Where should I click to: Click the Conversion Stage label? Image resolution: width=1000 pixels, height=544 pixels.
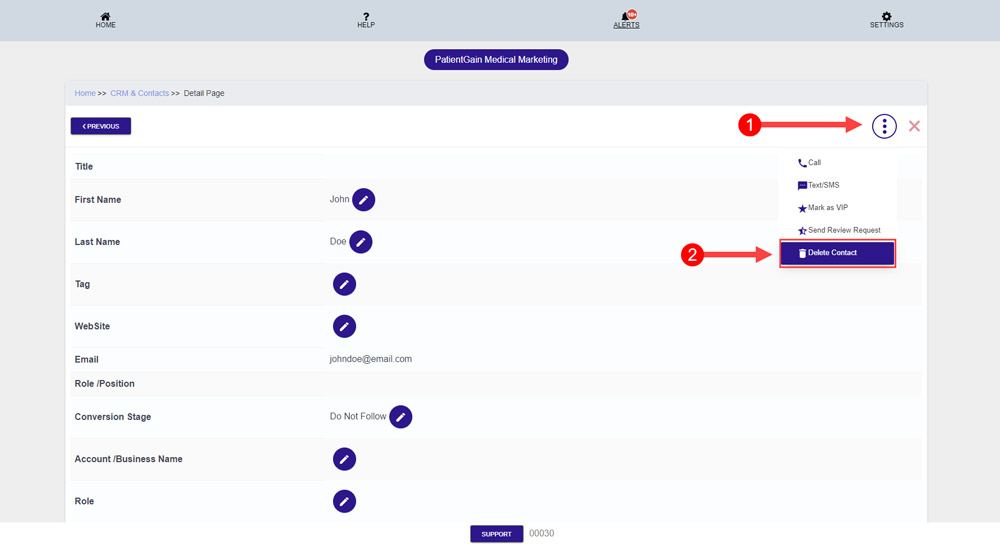(113, 417)
